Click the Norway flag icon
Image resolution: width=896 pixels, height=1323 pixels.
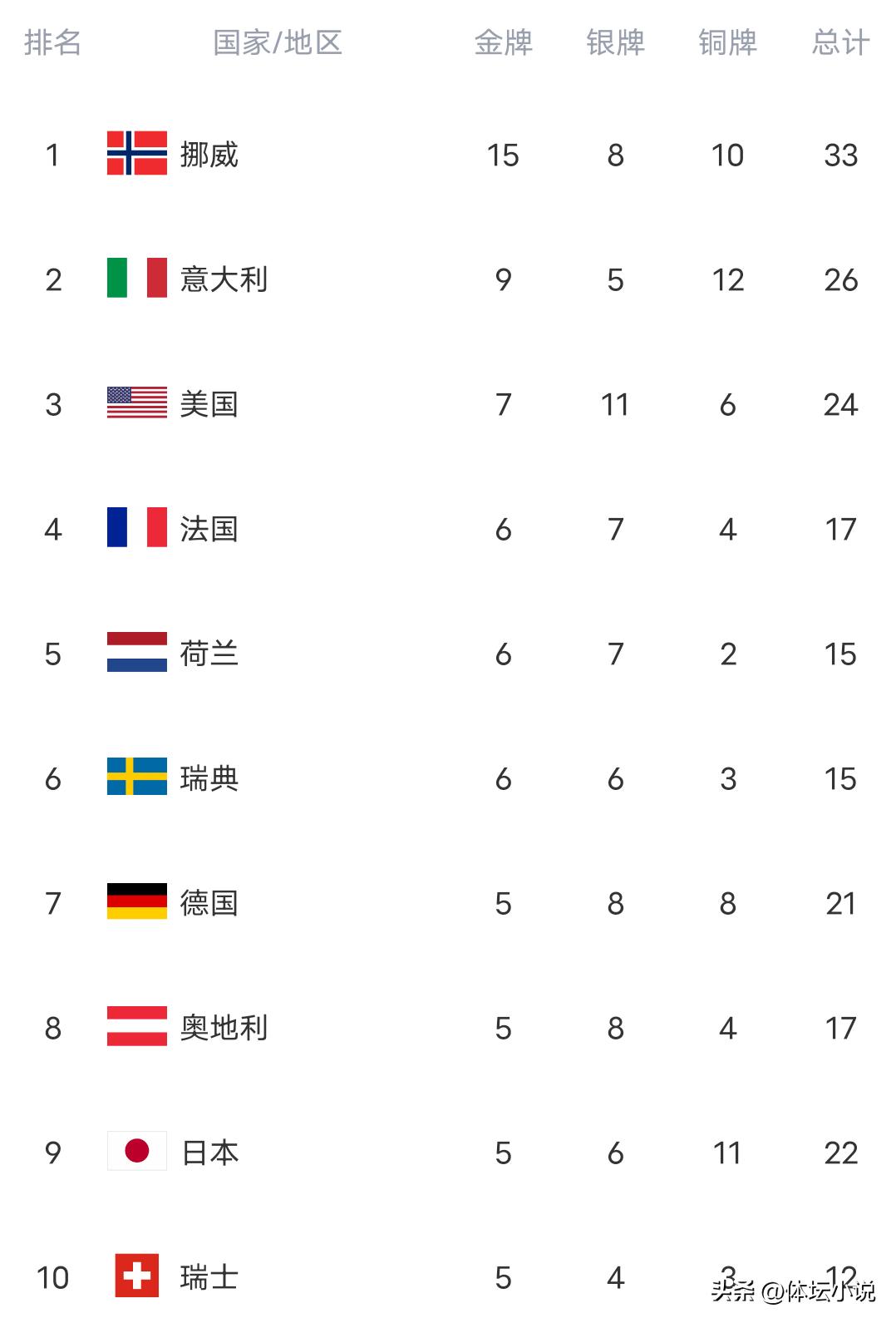click(x=136, y=154)
